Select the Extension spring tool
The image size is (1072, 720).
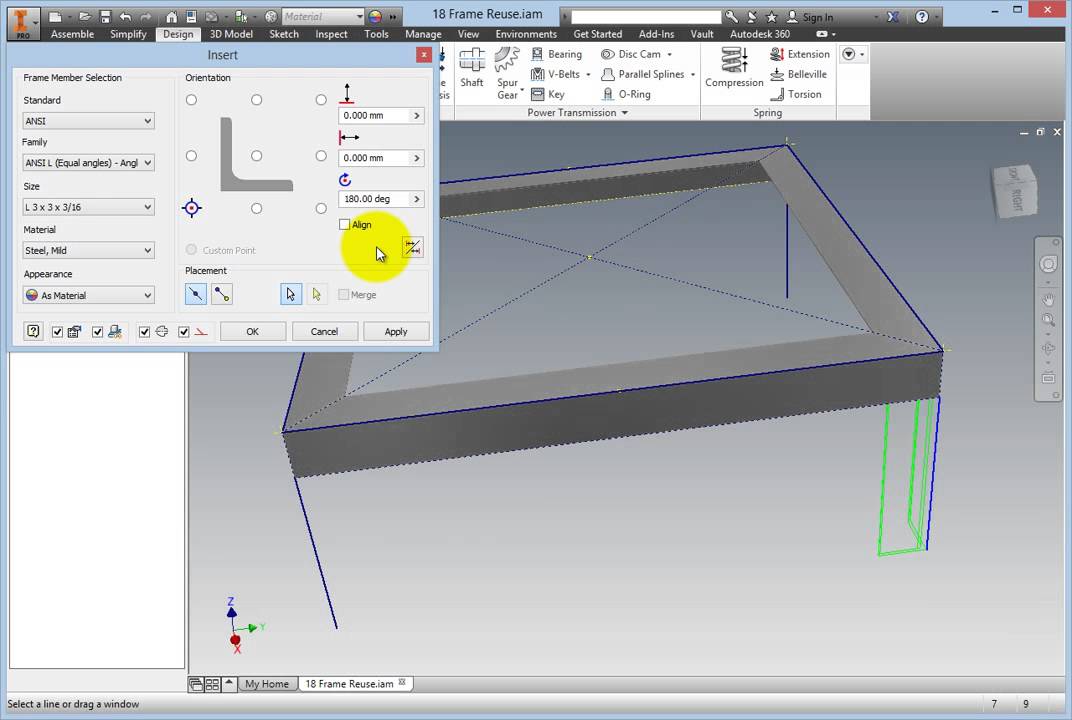click(x=799, y=54)
